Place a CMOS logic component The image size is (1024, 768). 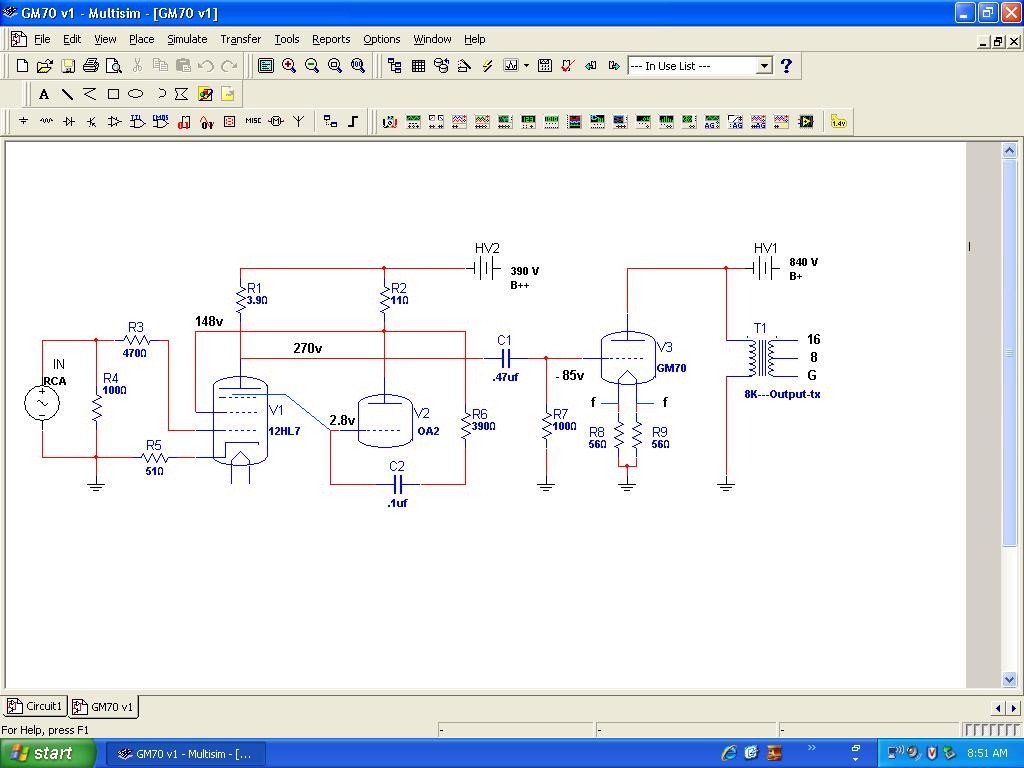pos(161,121)
